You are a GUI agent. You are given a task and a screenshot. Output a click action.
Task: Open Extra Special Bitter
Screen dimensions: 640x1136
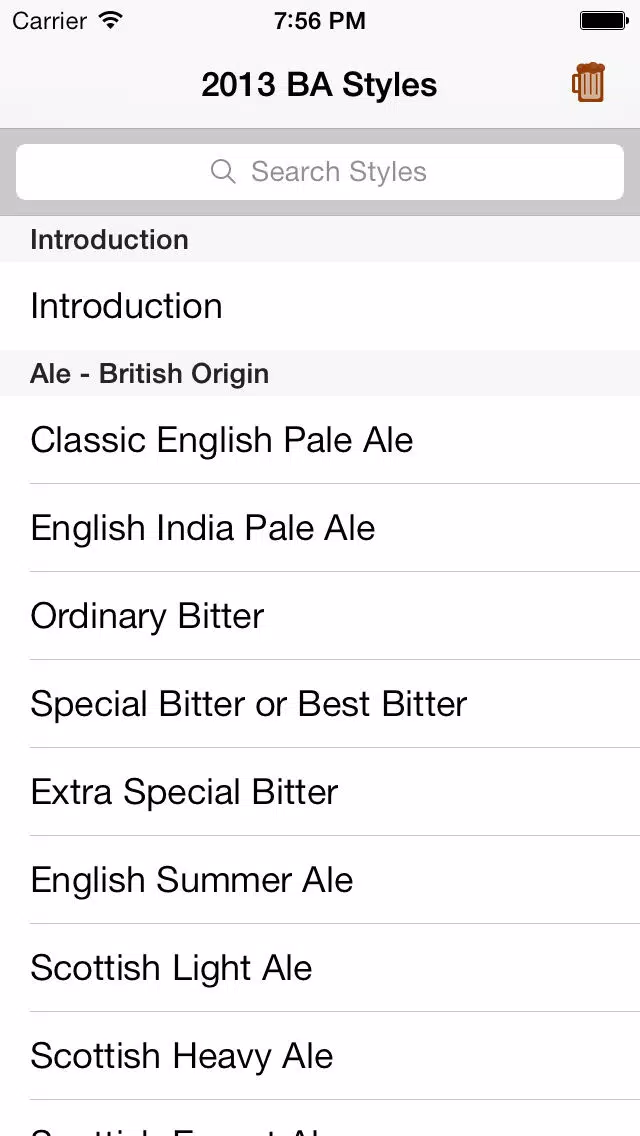320,792
